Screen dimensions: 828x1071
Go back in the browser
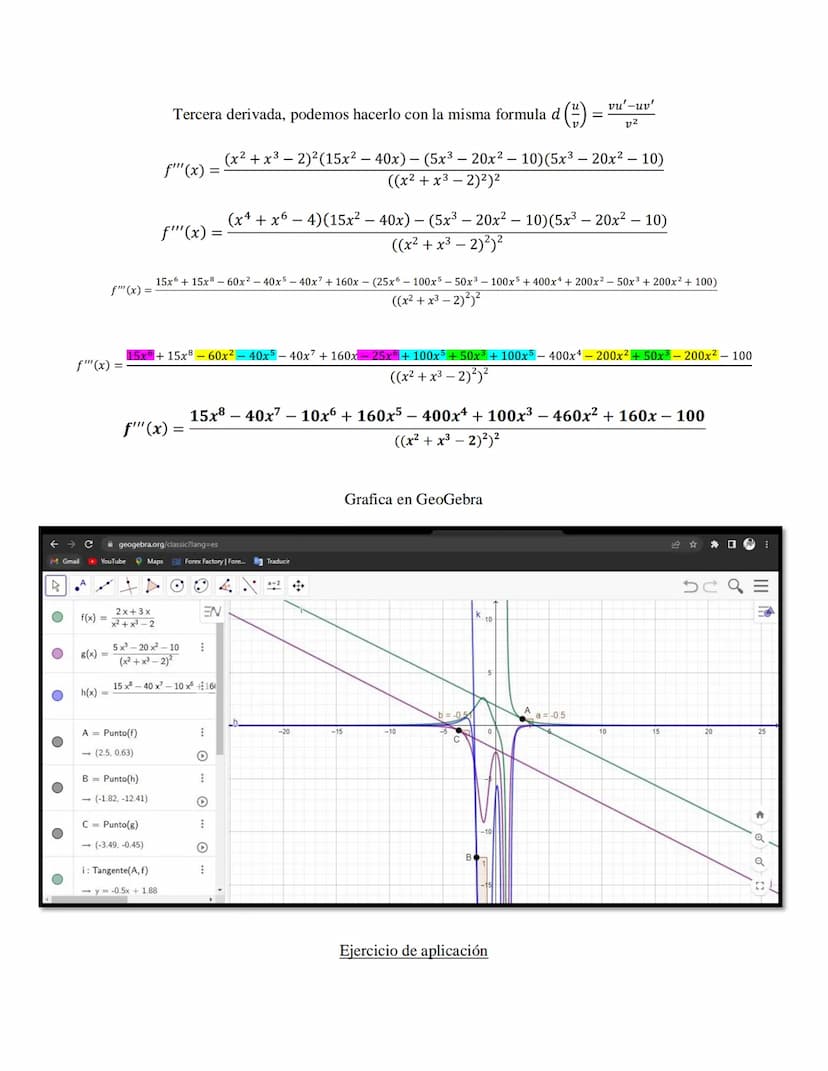(54, 544)
